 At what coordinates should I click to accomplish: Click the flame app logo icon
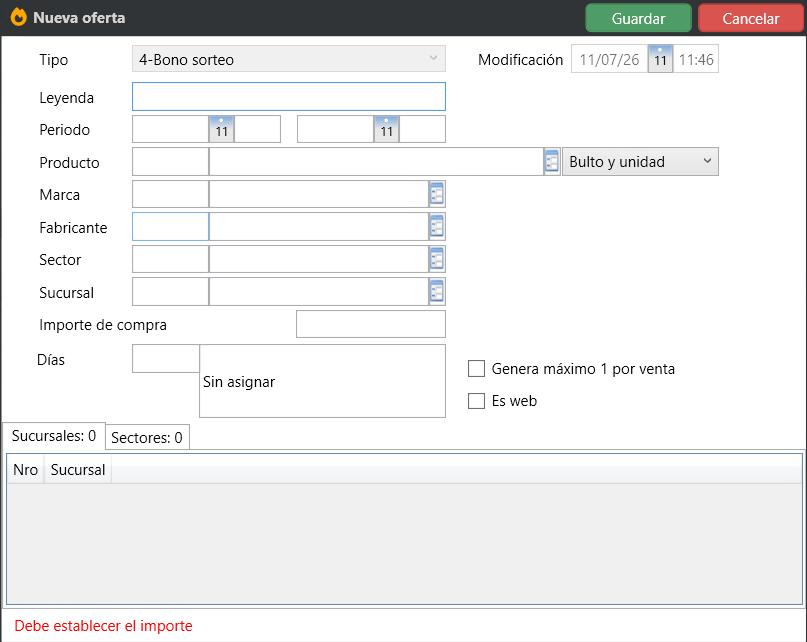point(19,17)
